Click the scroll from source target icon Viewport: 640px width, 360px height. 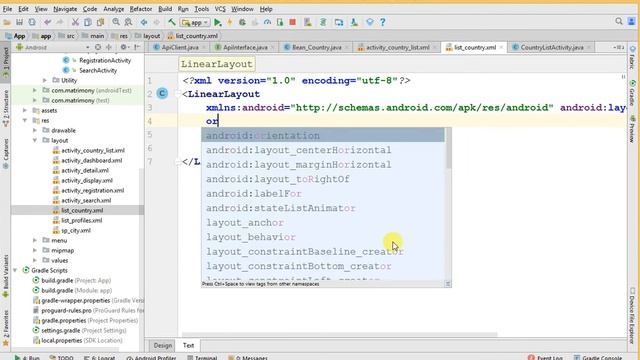tap(98, 47)
